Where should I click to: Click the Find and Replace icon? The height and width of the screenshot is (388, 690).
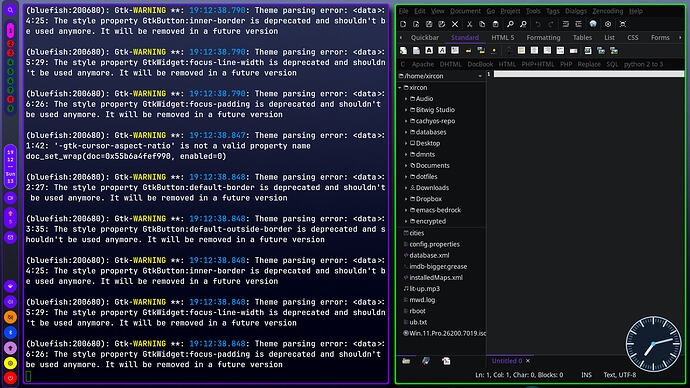[523, 24]
